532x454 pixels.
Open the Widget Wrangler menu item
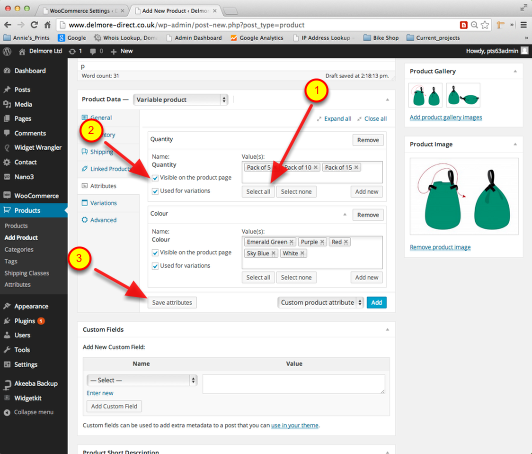click(38, 148)
